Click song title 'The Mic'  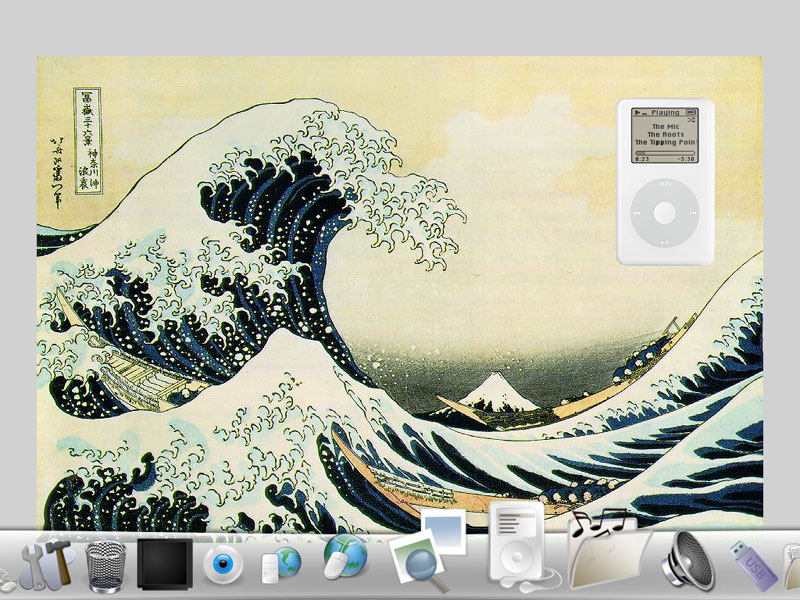click(665, 127)
